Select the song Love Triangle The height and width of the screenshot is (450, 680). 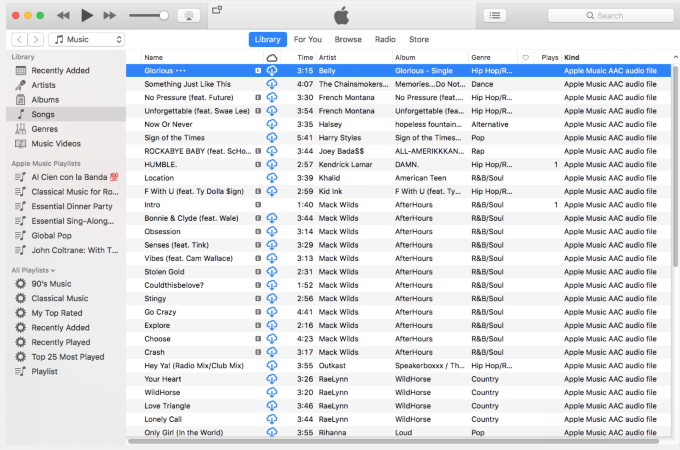point(398,406)
